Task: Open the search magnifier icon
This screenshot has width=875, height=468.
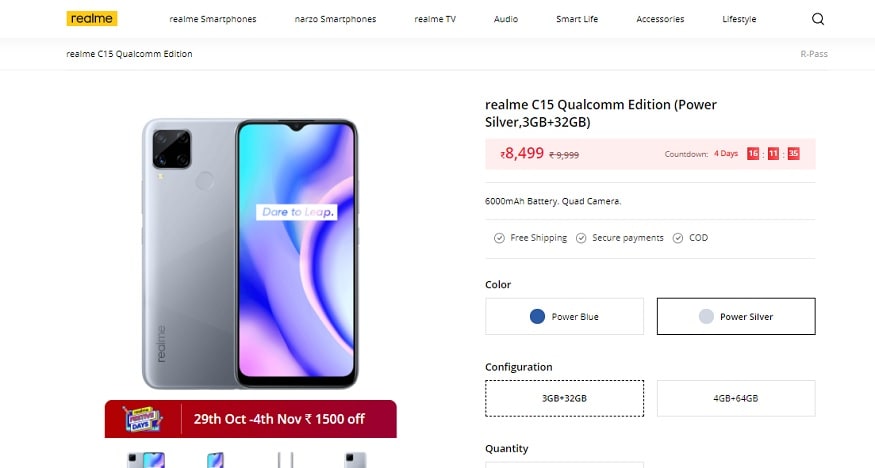Action: (x=818, y=19)
